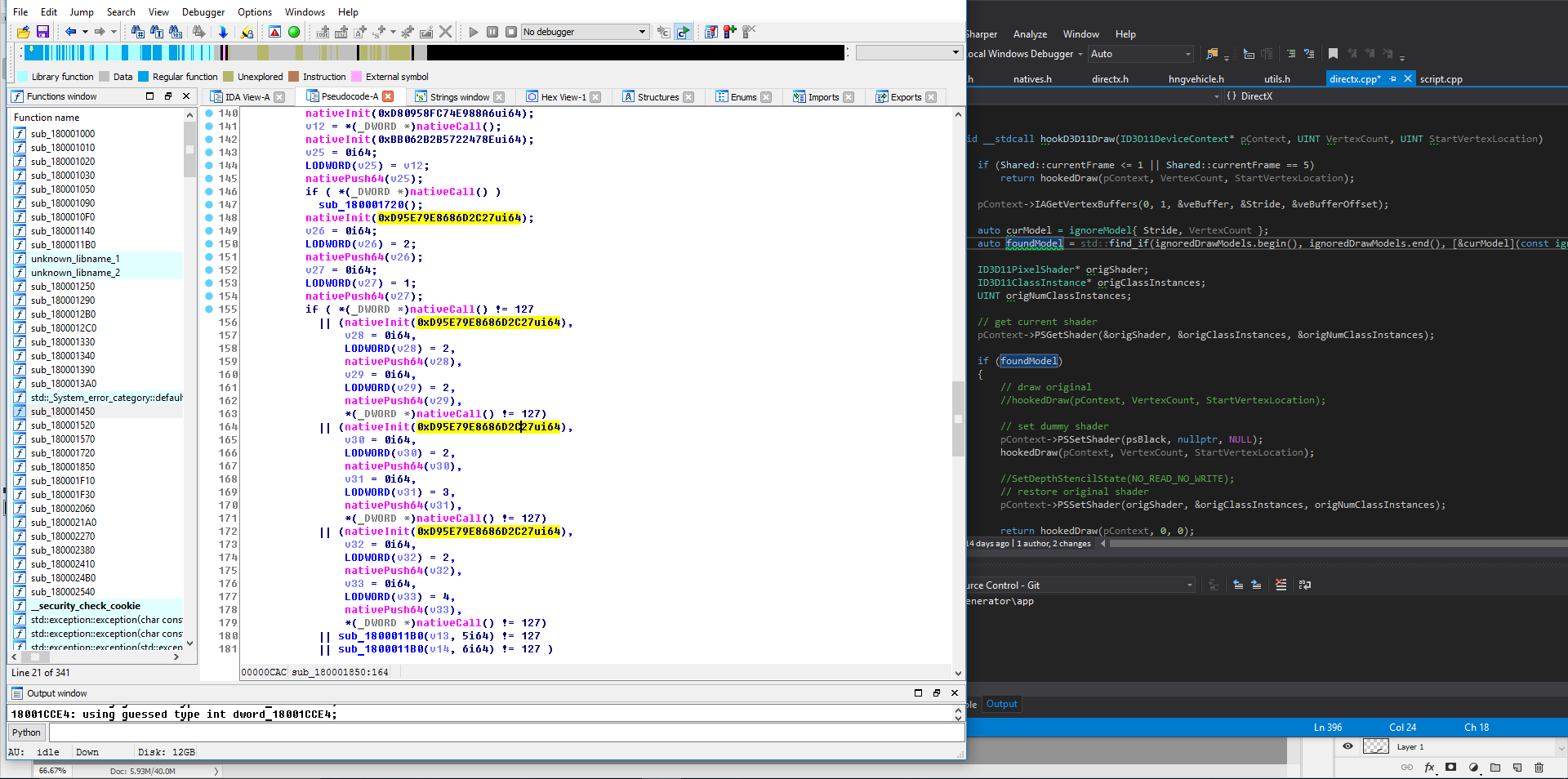Click the Save database icon in IDA toolbar
The width and height of the screenshot is (1568, 779).
click(42, 32)
